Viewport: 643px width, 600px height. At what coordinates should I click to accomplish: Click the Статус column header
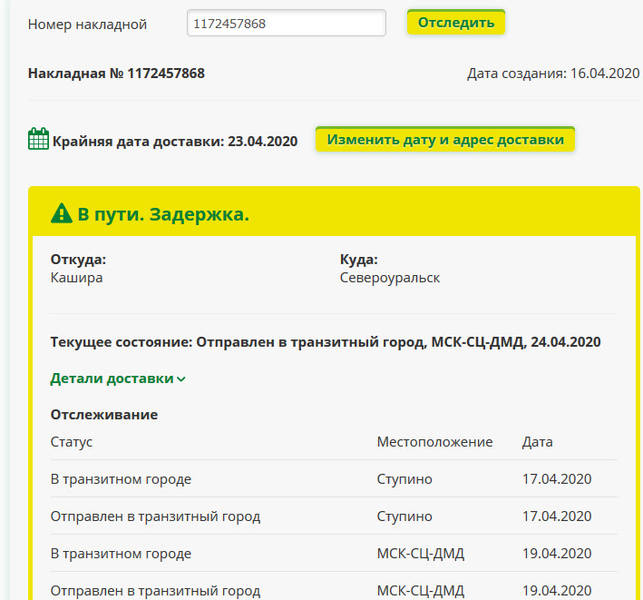(71, 442)
